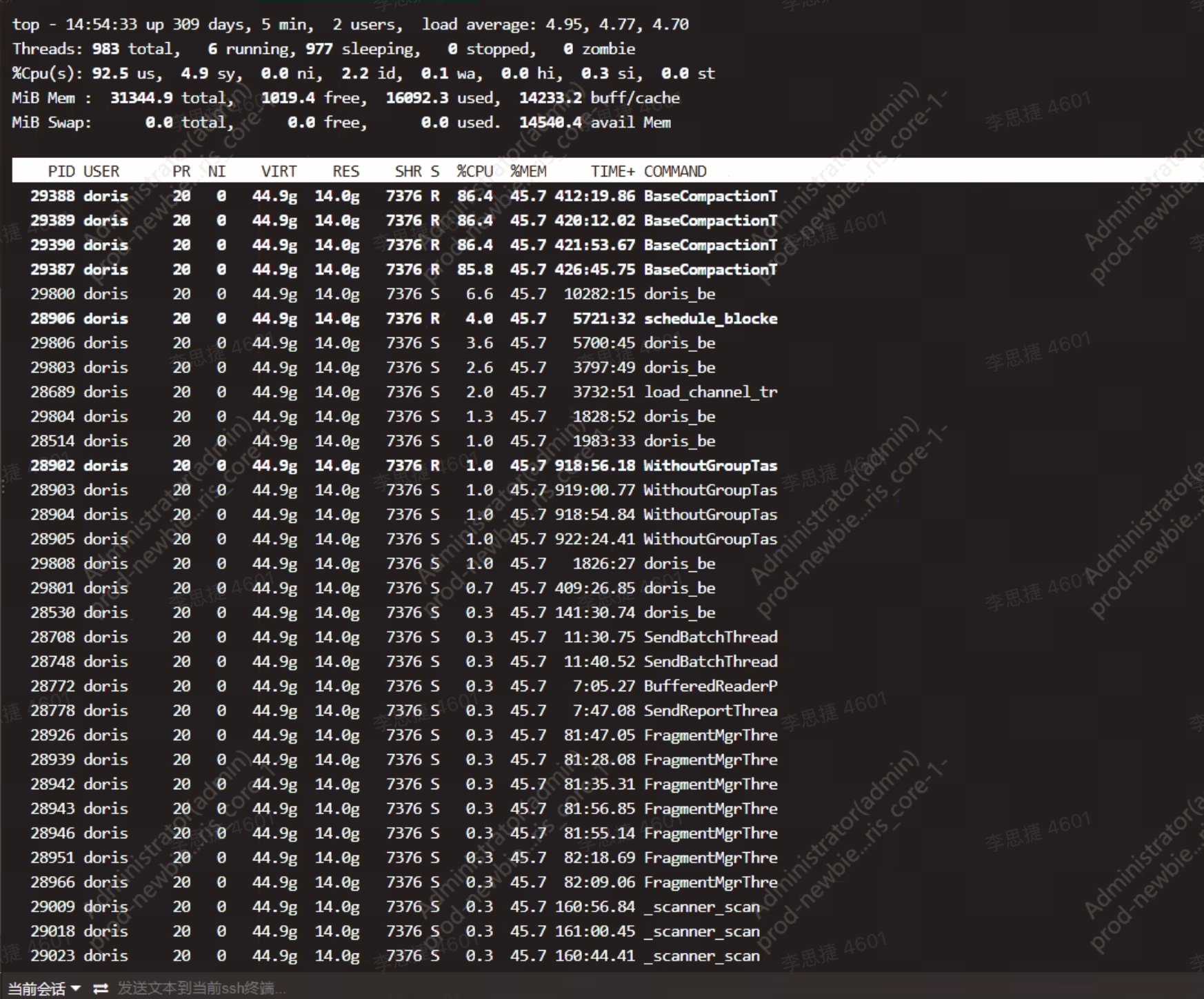Click the TIME+ value 161:00.45

coord(595,931)
